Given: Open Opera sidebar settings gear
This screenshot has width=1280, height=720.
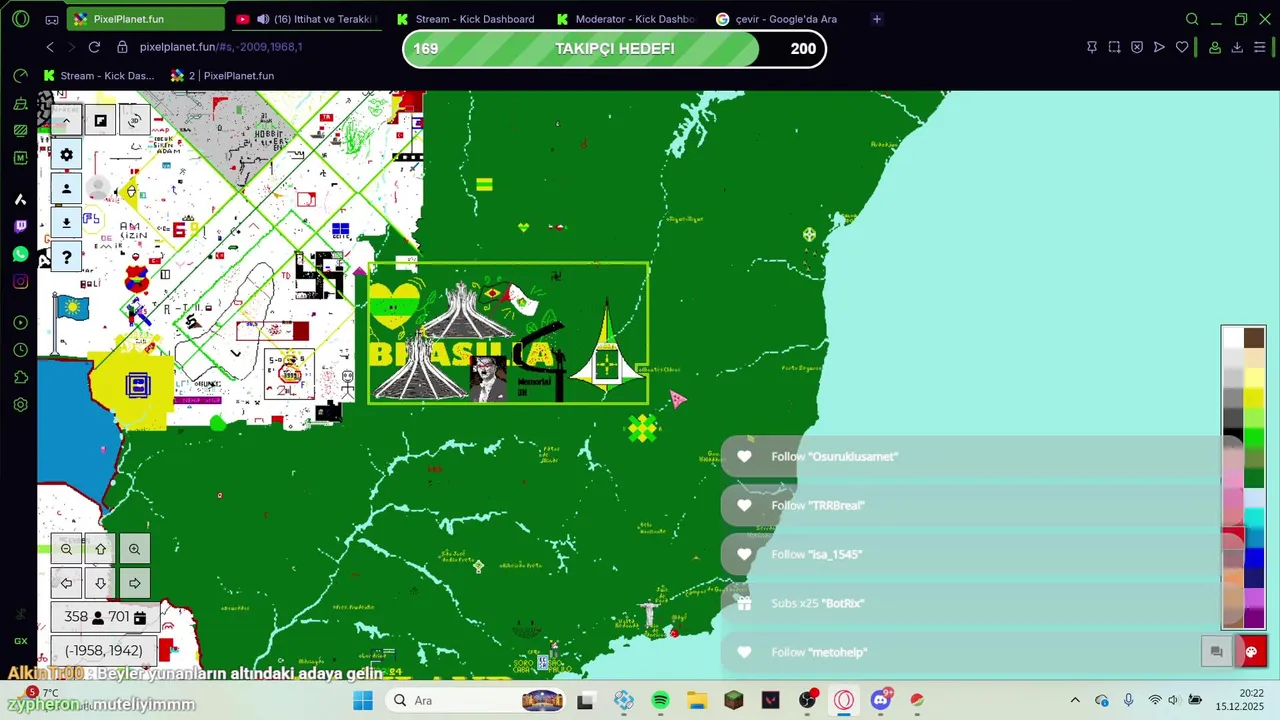Looking at the screenshot, I should coord(20,405).
